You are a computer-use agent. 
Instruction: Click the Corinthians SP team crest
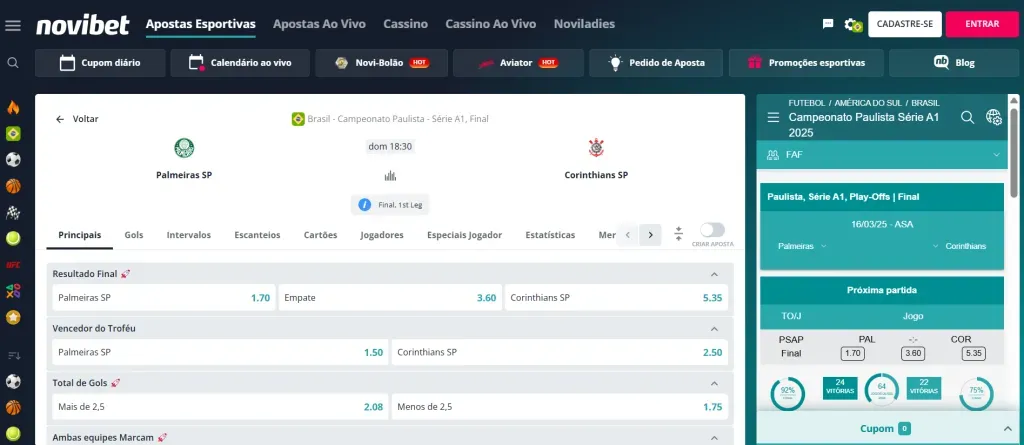coord(596,148)
